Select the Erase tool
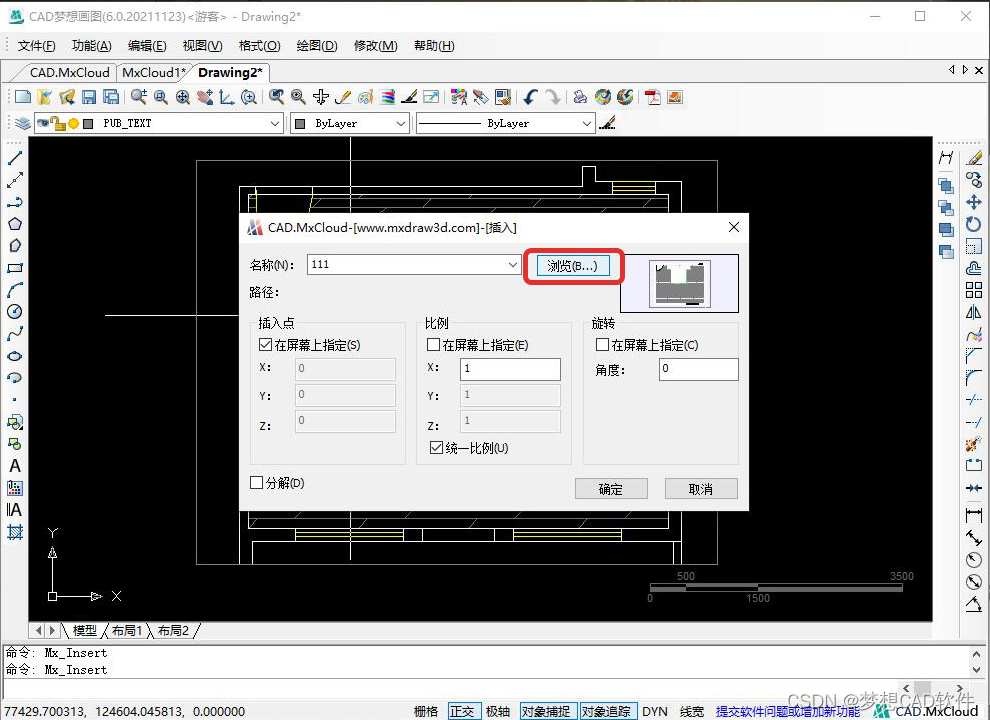Screen dimensions: 990x720 [x=974, y=158]
